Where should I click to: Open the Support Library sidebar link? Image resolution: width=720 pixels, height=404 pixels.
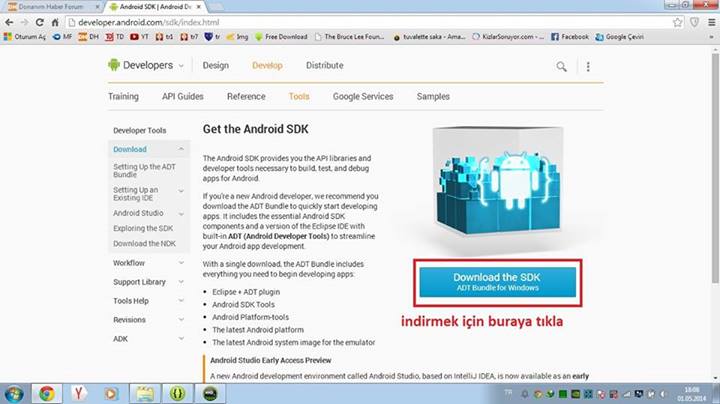click(x=139, y=282)
